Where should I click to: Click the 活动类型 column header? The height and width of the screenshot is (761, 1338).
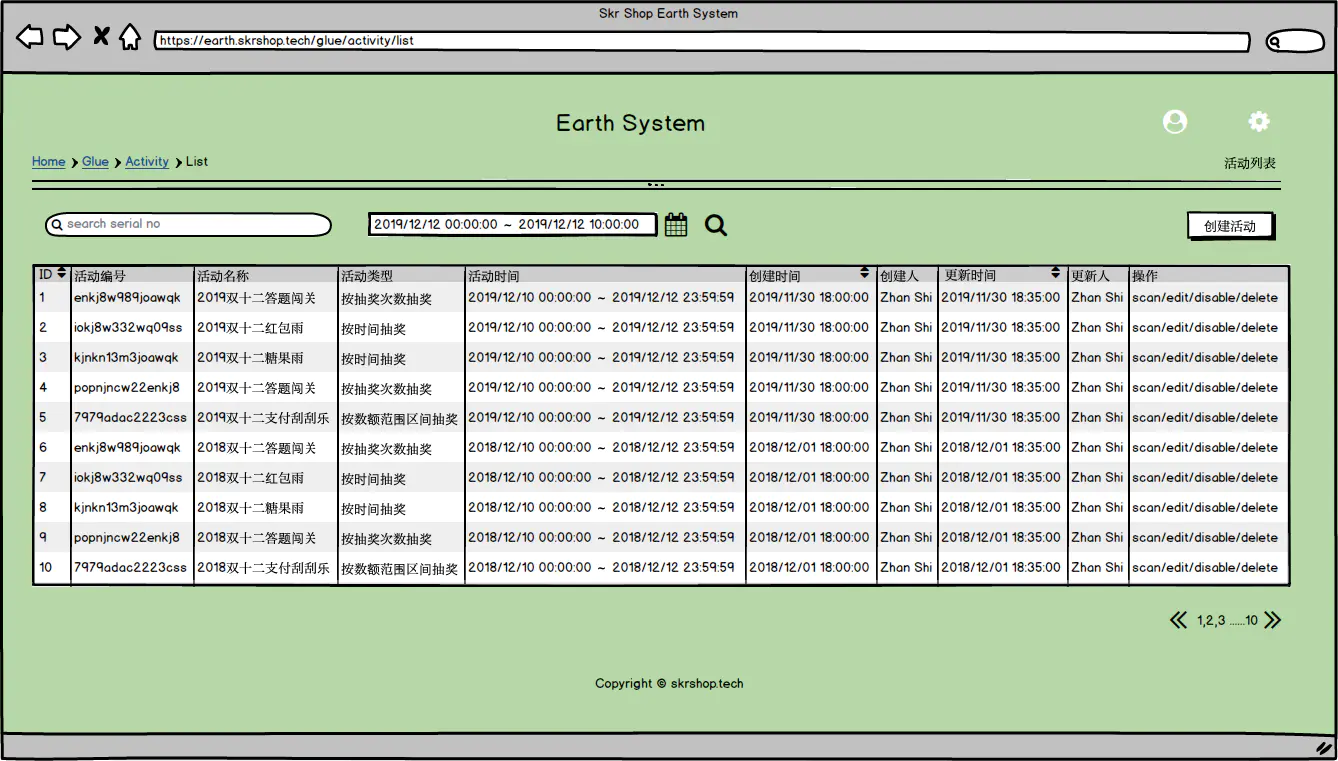[367, 276]
